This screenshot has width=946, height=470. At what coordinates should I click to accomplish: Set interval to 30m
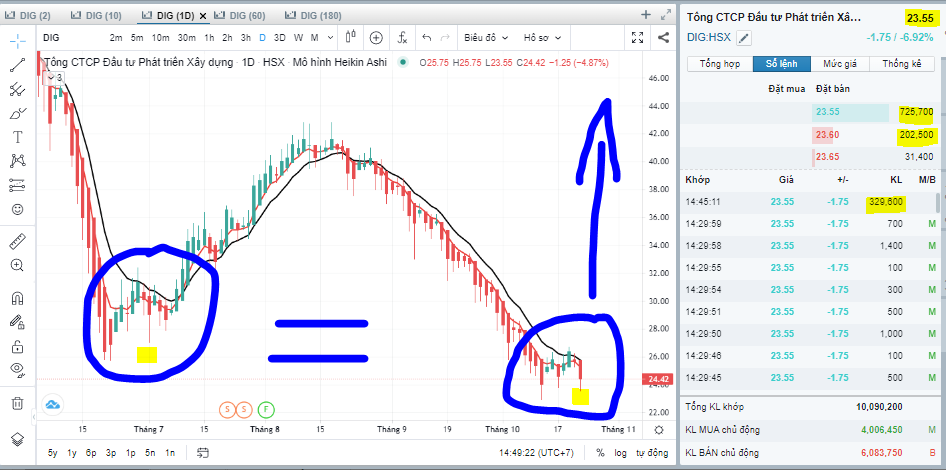[x=186, y=37]
